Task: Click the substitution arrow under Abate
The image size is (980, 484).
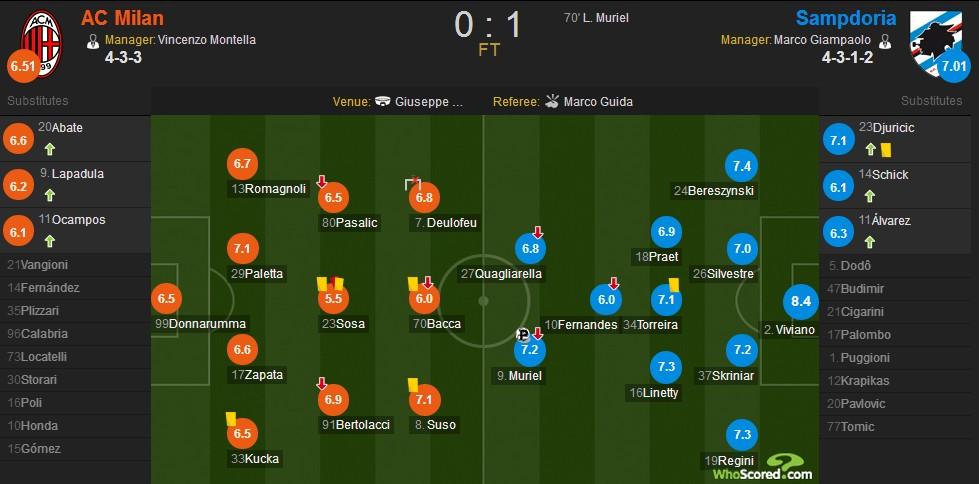Action: pyautogui.click(x=50, y=149)
